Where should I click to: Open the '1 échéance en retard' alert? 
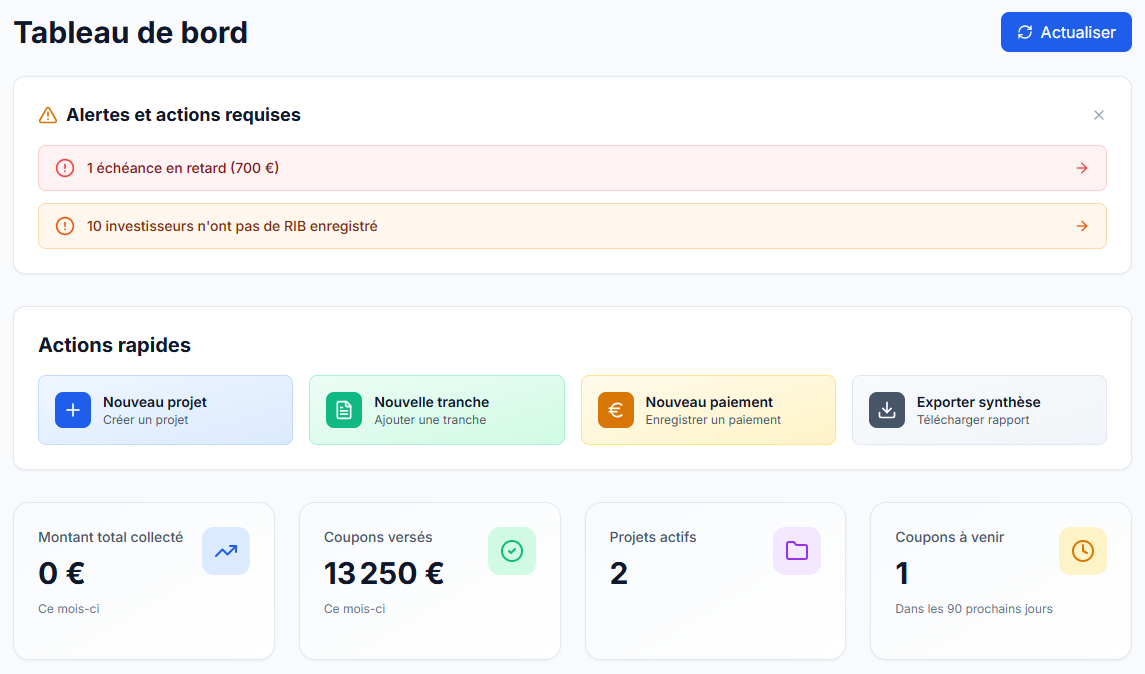[183, 168]
